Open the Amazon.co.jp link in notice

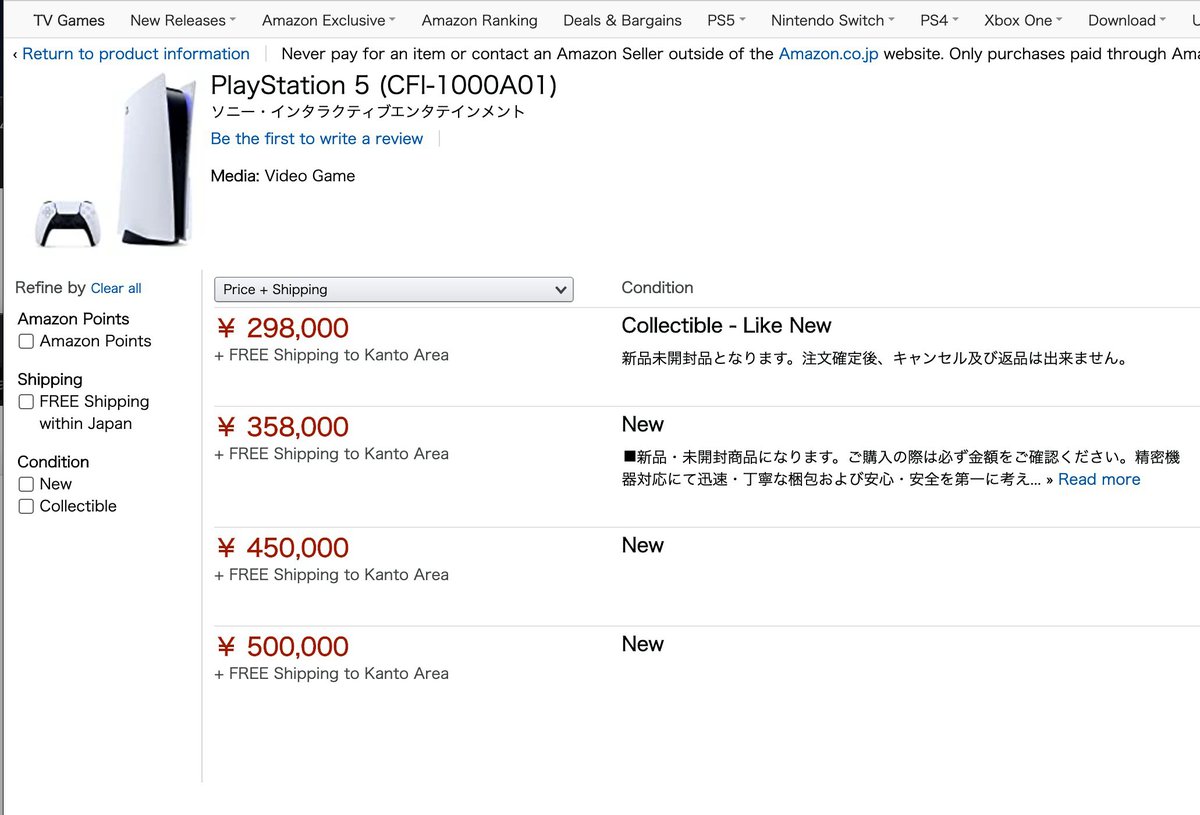click(828, 54)
